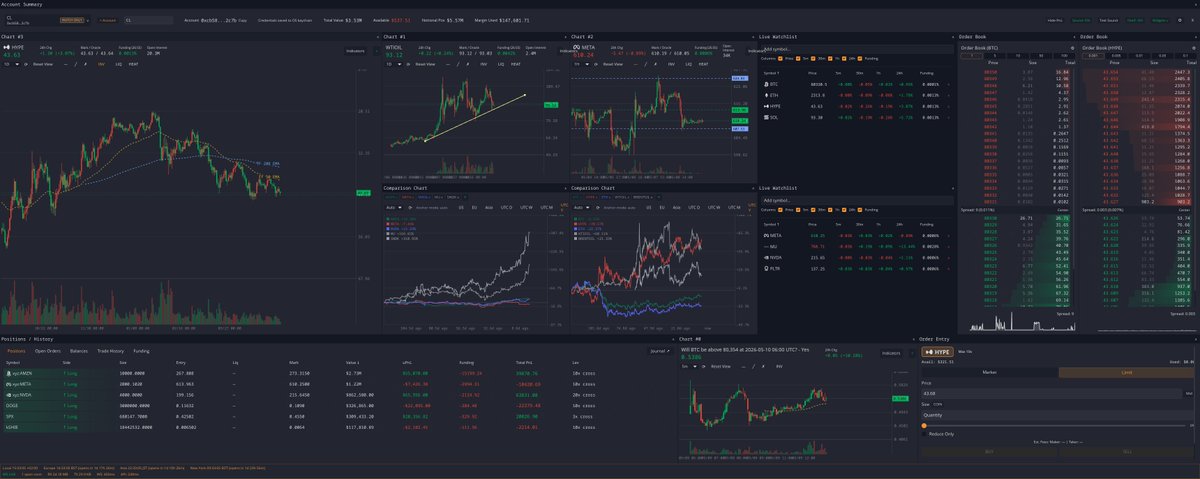Image resolution: width=1200 pixels, height=479 pixels.
Task: Switch to the Funding tab in Positions panel
Action: (142, 351)
